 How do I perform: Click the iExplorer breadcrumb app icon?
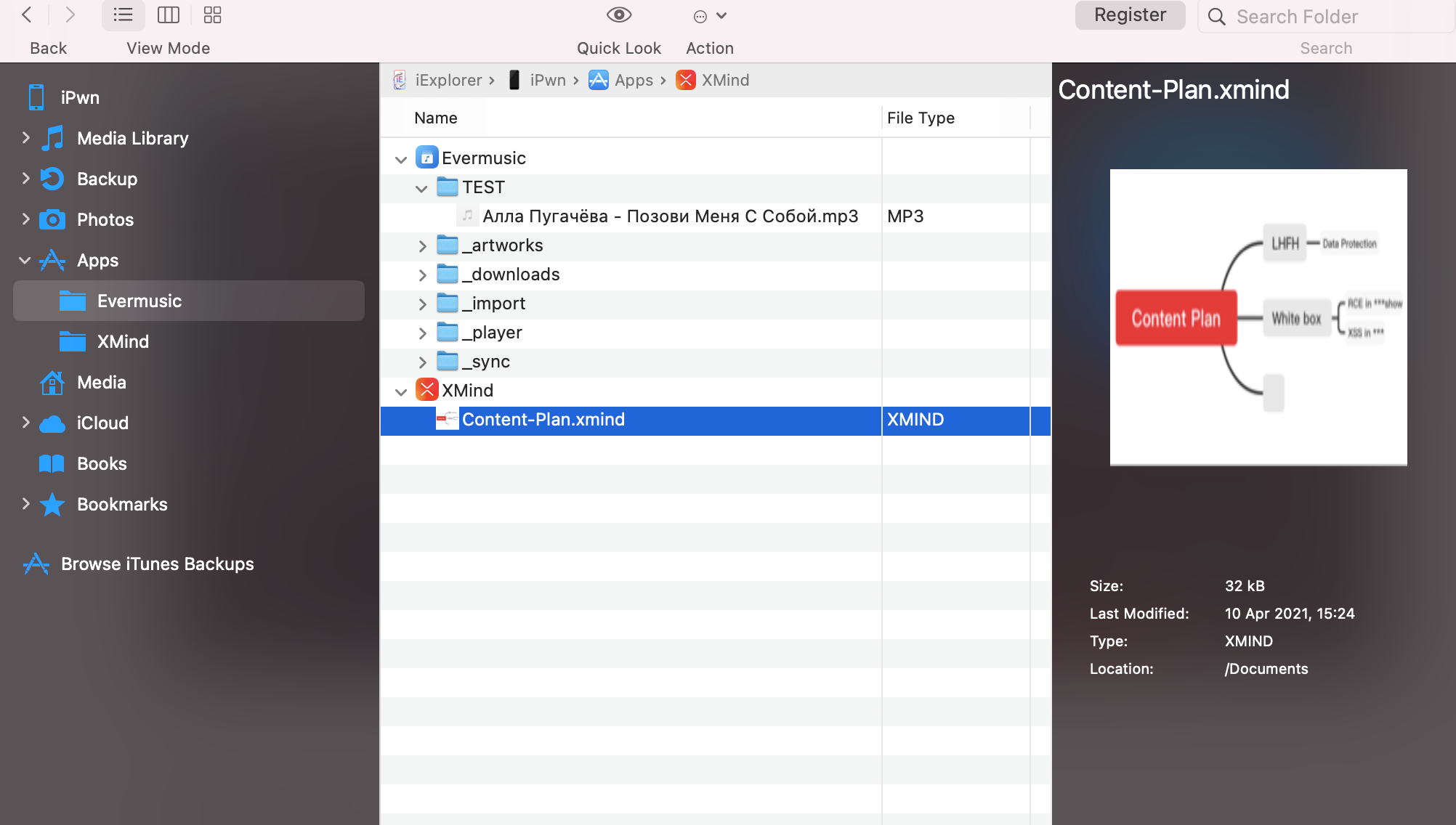[400, 80]
